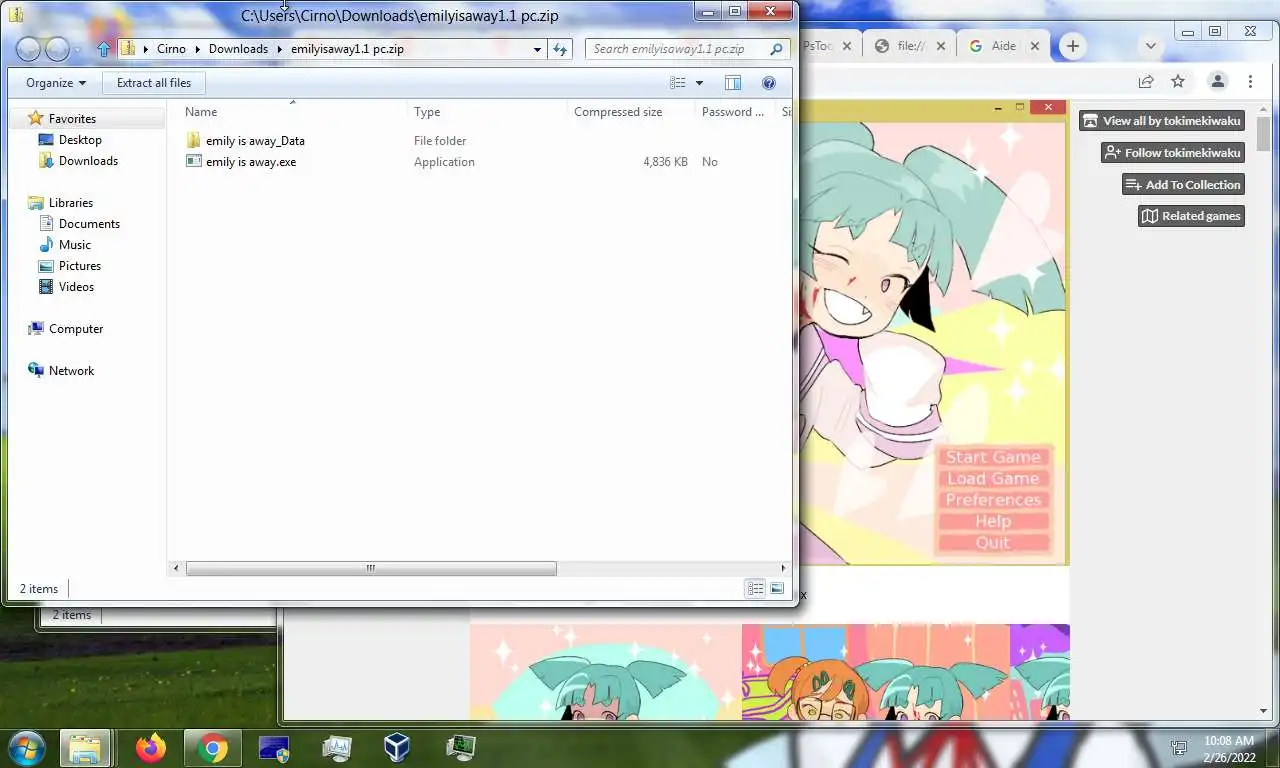This screenshot has height=768, width=1280.
Task: Close the PsToo tab
Action: tap(847, 46)
